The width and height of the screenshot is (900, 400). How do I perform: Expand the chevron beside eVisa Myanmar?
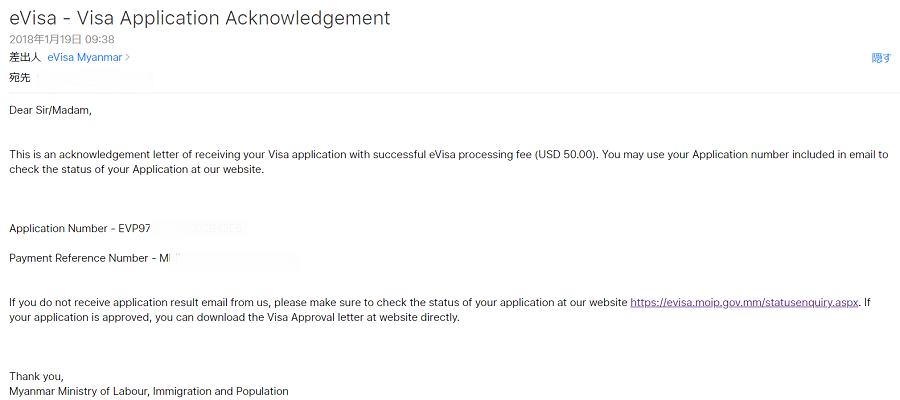tap(128, 58)
